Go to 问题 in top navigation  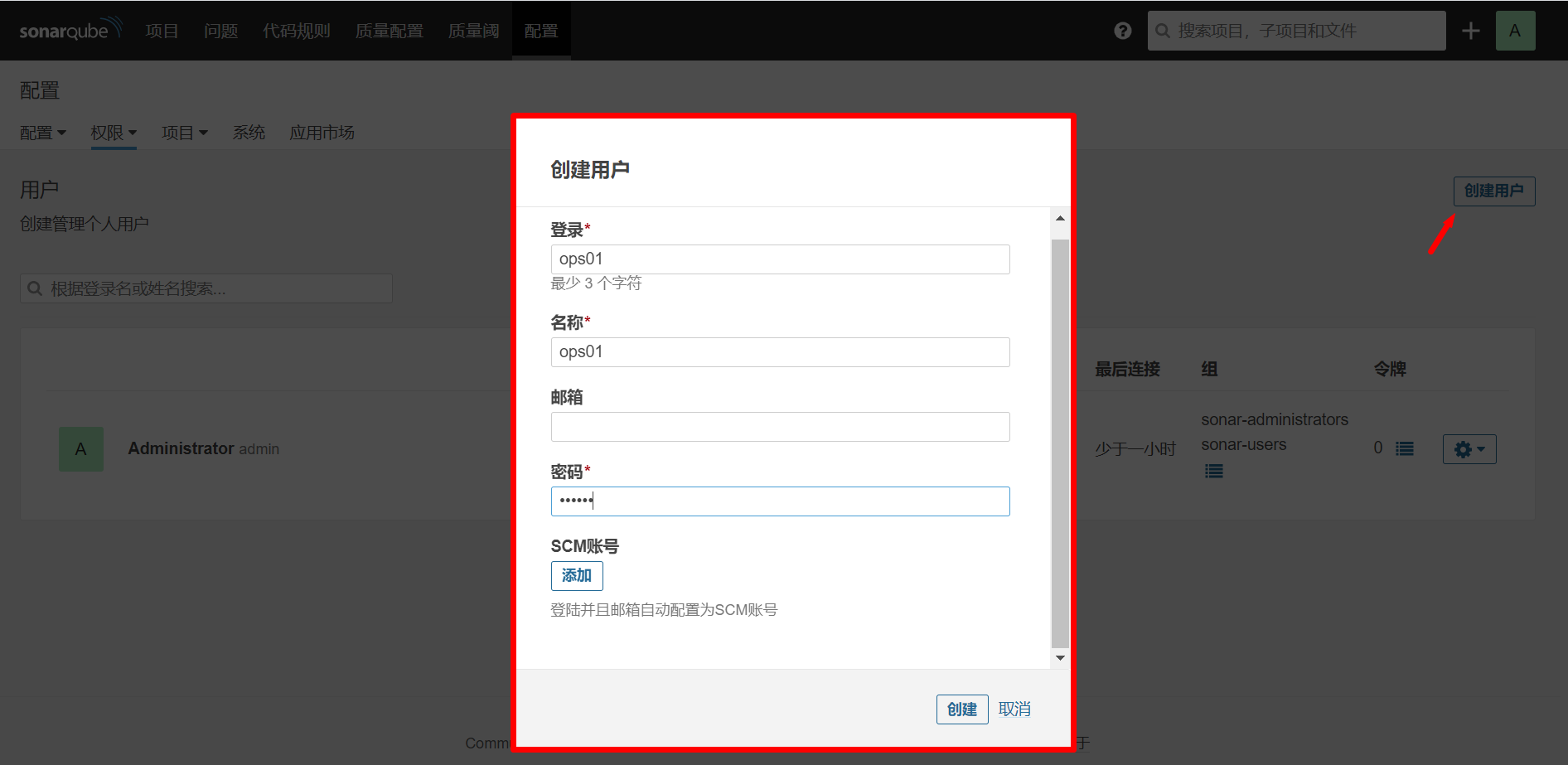click(x=221, y=31)
